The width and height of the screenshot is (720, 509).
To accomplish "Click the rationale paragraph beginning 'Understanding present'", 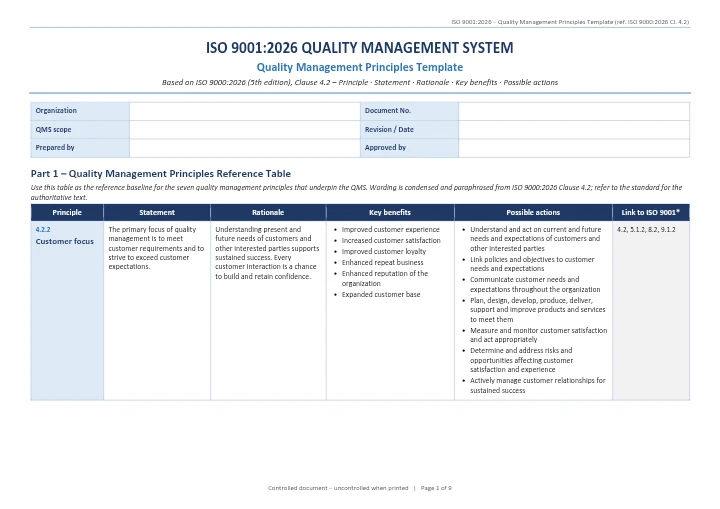I will click(267, 253).
